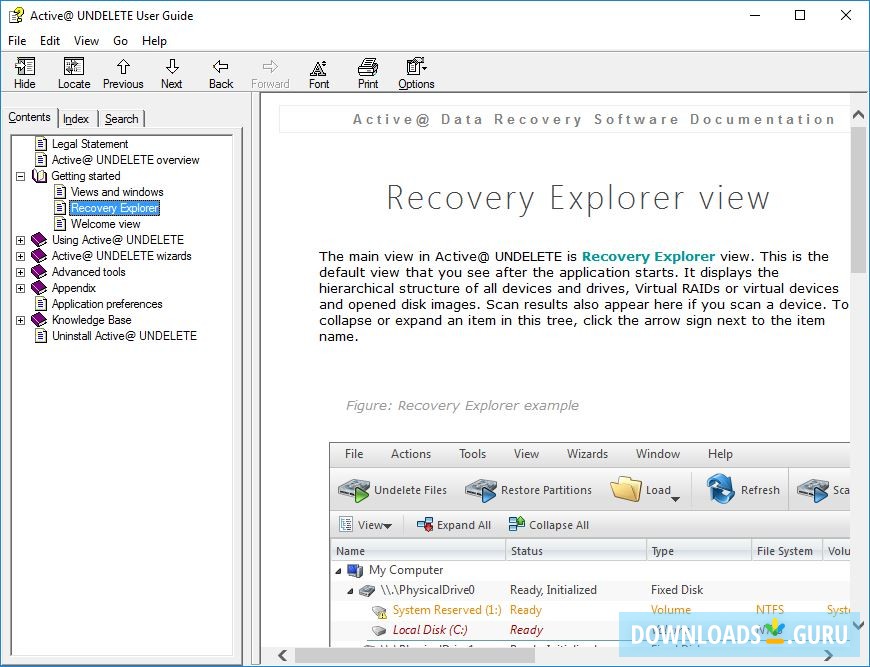Click the Recovery Explorer green link
Image resolution: width=870 pixels, height=667 pixels.
(648, 256)
